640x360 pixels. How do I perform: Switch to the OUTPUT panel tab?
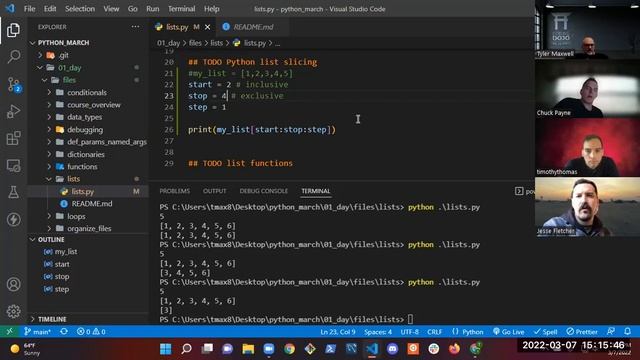[215, 191]
